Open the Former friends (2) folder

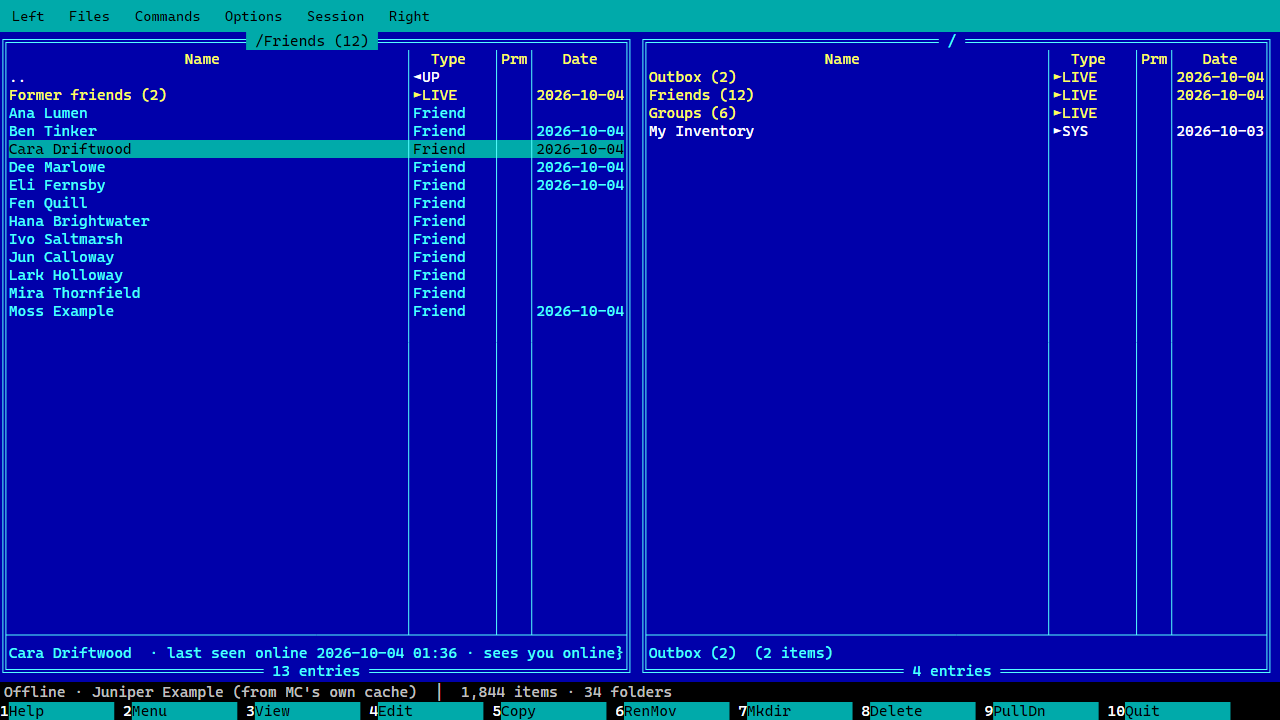(x=316, y=95)
